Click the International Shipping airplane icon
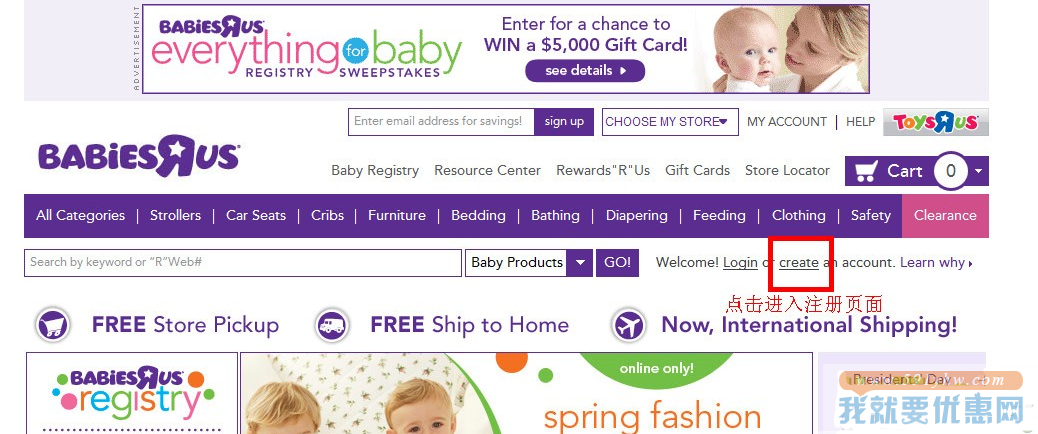The image size is (1038, 434). (x=628, y=325)
